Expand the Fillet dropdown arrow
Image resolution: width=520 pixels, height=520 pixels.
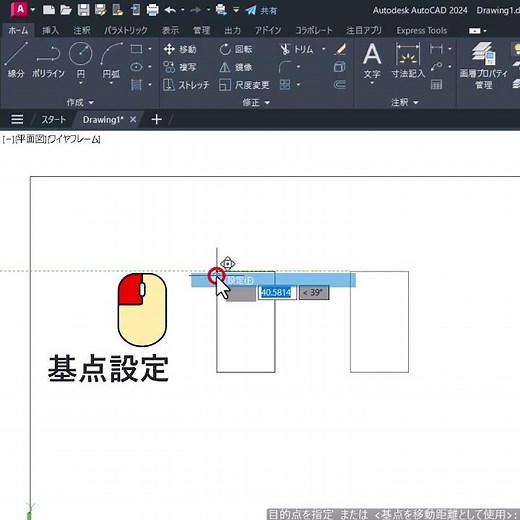tap(298, 67)
